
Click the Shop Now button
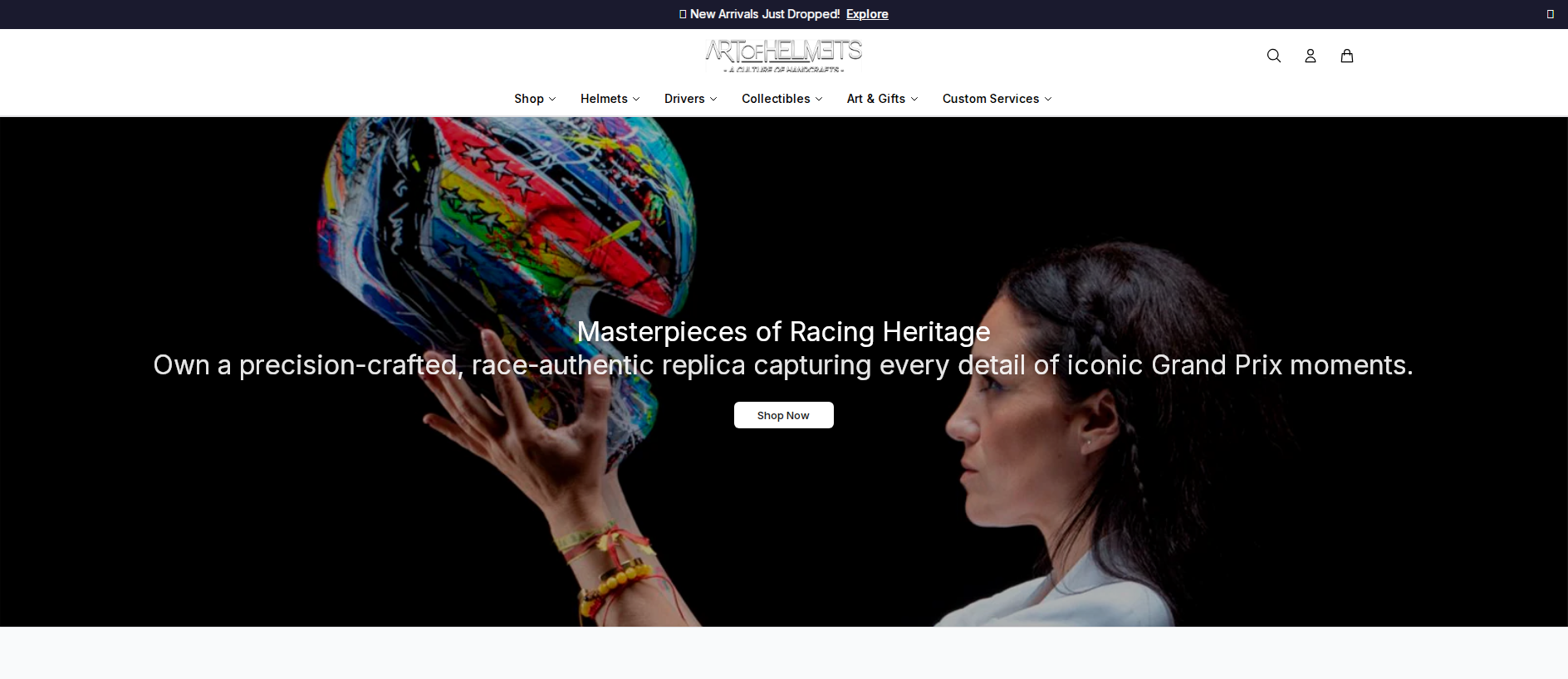(x=783, y=415)
